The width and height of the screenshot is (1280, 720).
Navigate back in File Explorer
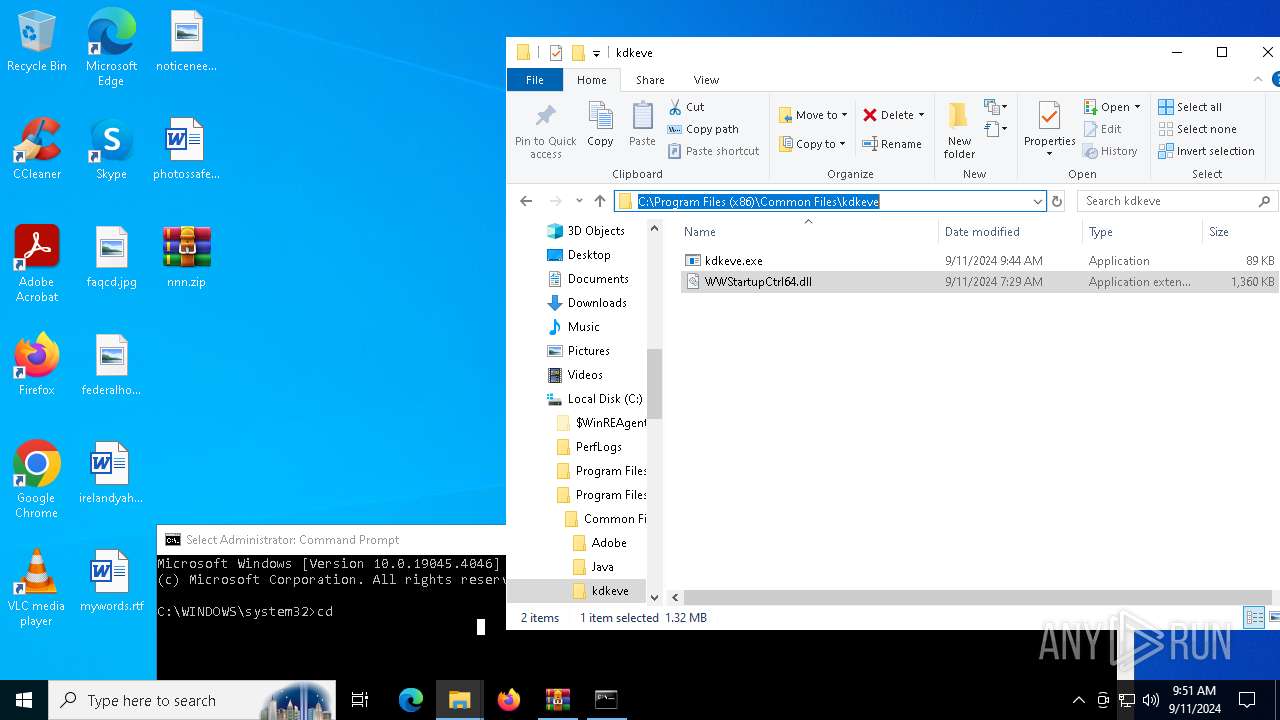[x=526, y=201]
